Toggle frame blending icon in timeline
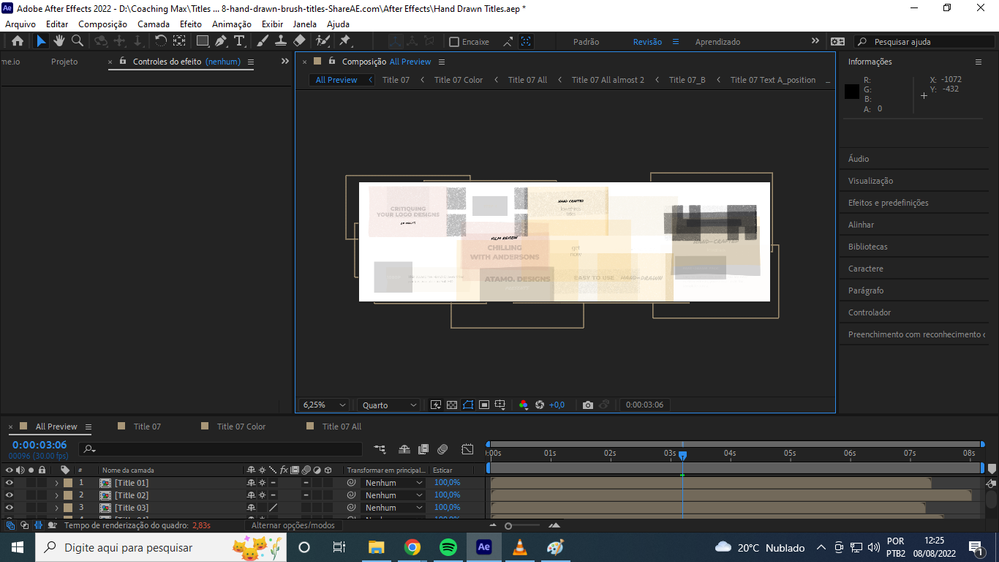Viewport: 999px width, 562px height. [423, 449]
